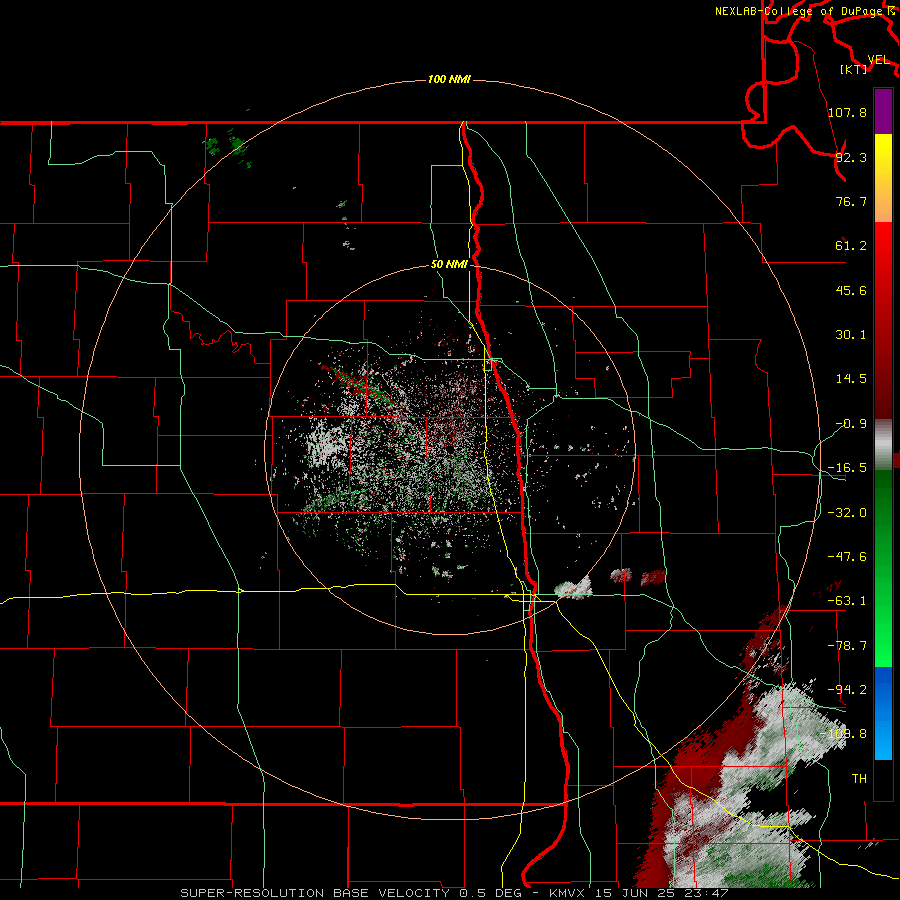Click the 61.2 scale value

tap(851, 246)
